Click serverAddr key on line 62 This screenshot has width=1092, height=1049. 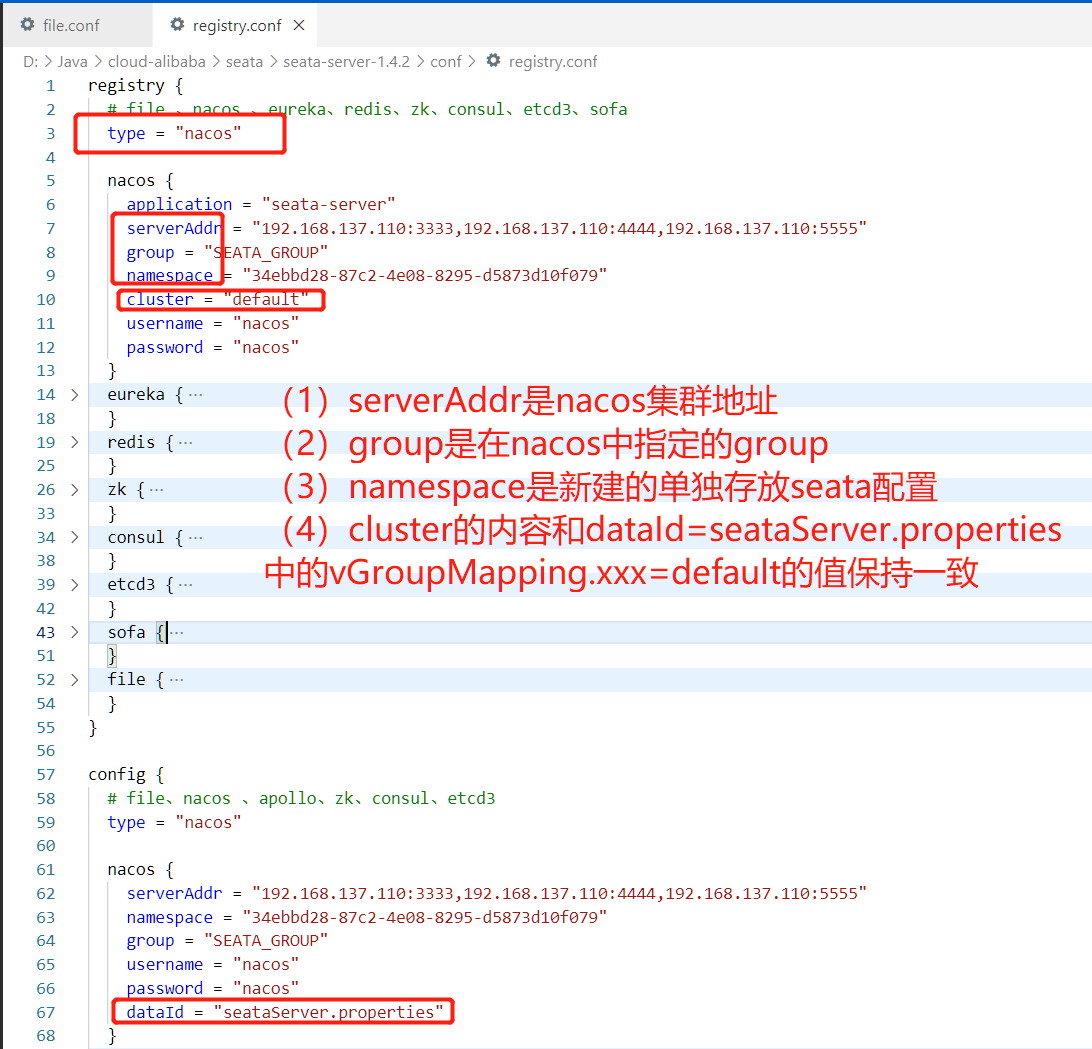[174, 893]
